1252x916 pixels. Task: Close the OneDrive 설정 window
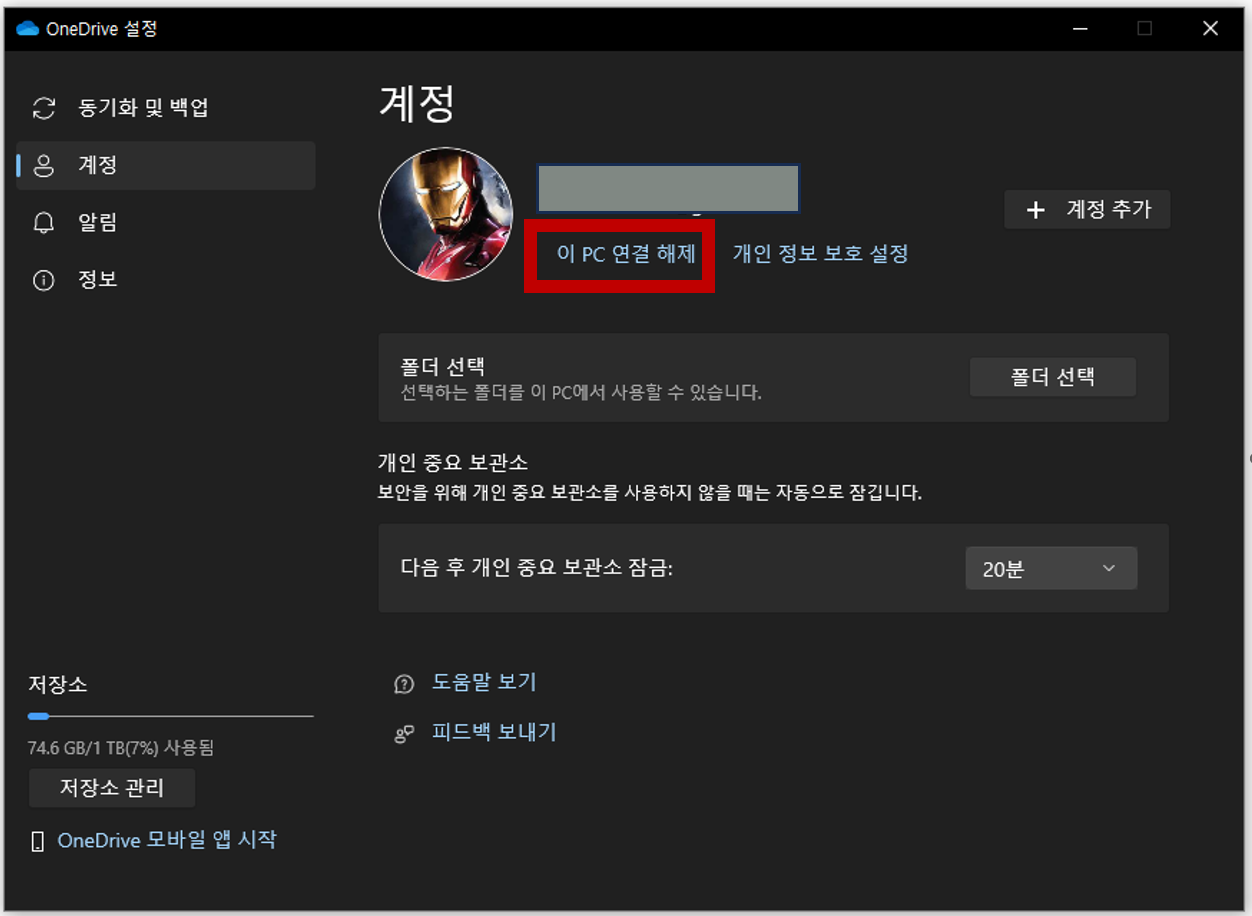1210,29
